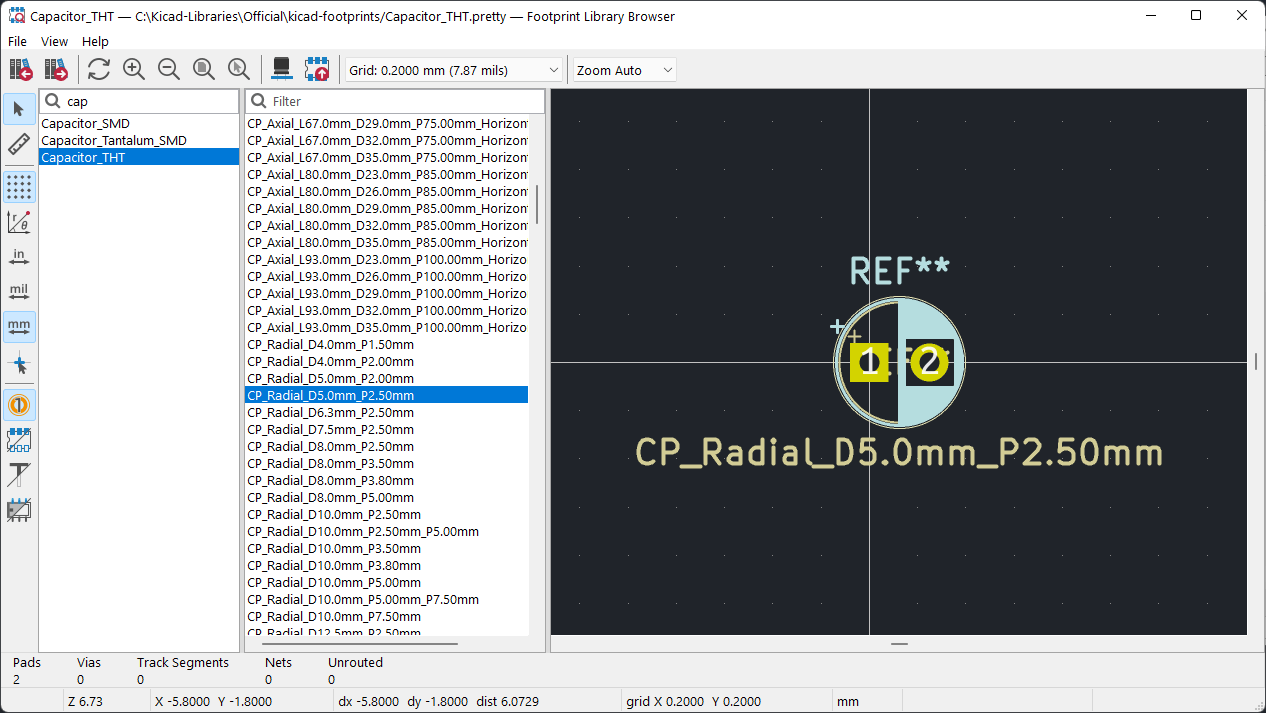
Task: Click the Z 6.73 zoom status entry
Action: click(87, 702)
